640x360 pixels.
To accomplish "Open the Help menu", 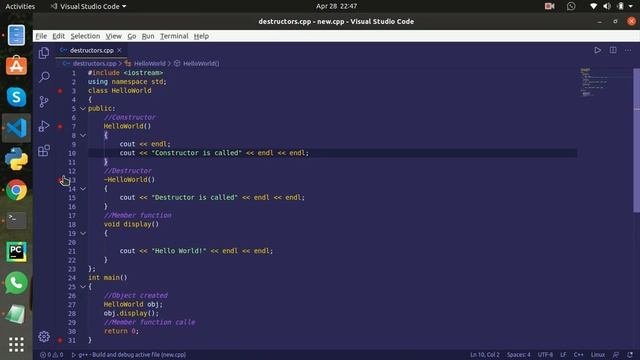I will point(201,36).
